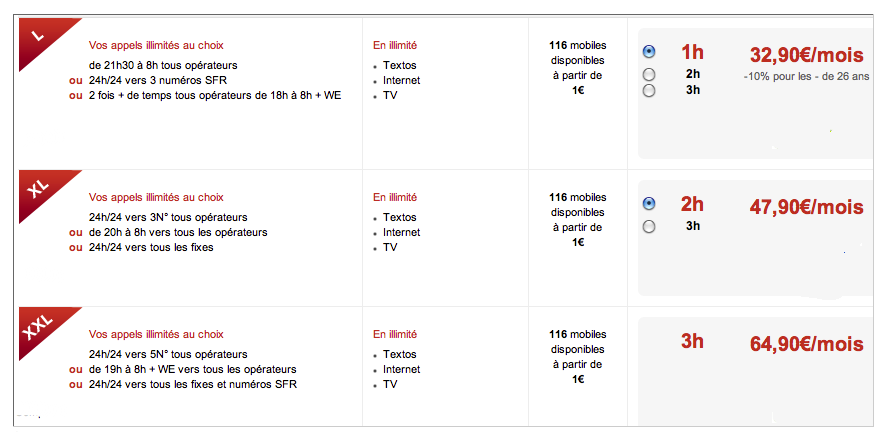The height and width of the screenshot is (432, 884).
Task: Click the 3h label in the XXL plan
Action: coord(692,341)
